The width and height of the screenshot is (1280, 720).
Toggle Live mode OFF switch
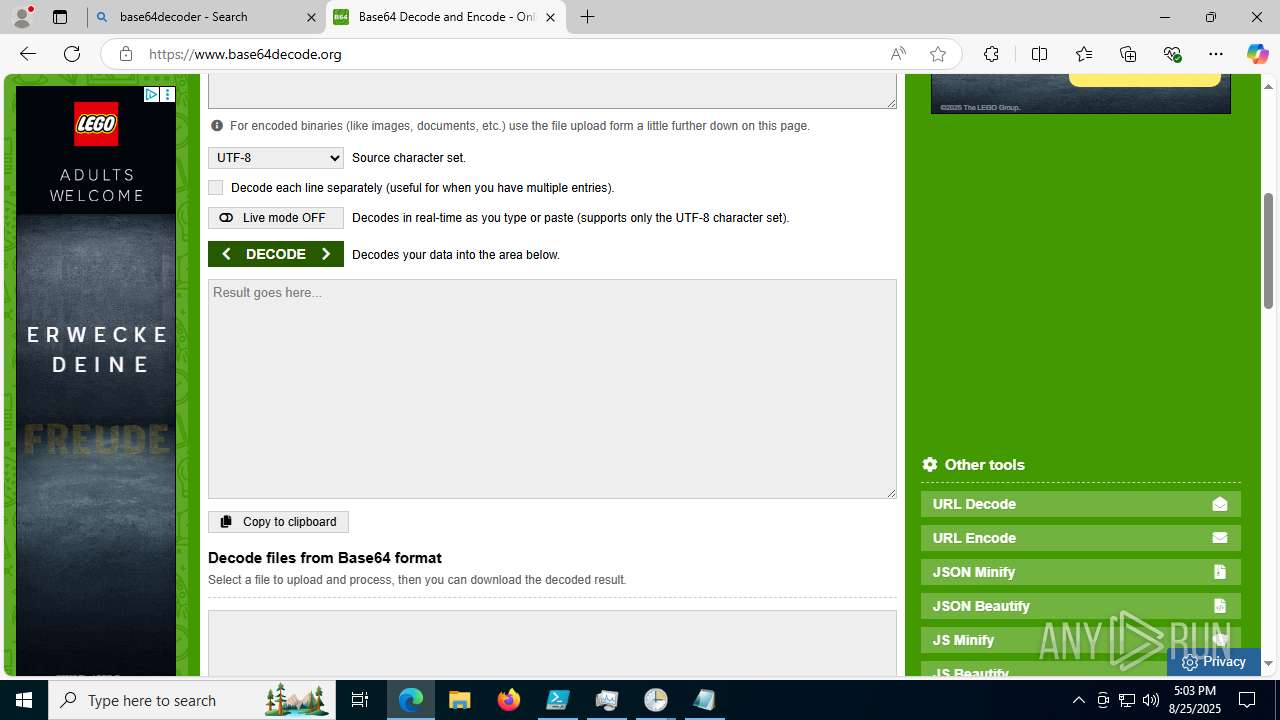click(276, 218)
